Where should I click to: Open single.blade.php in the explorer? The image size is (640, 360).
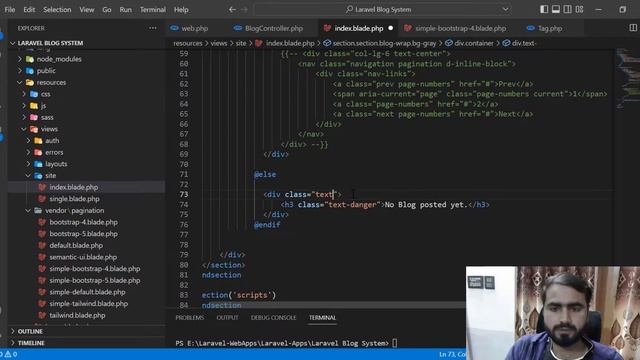pyautogui.click(x=74, y=199)
